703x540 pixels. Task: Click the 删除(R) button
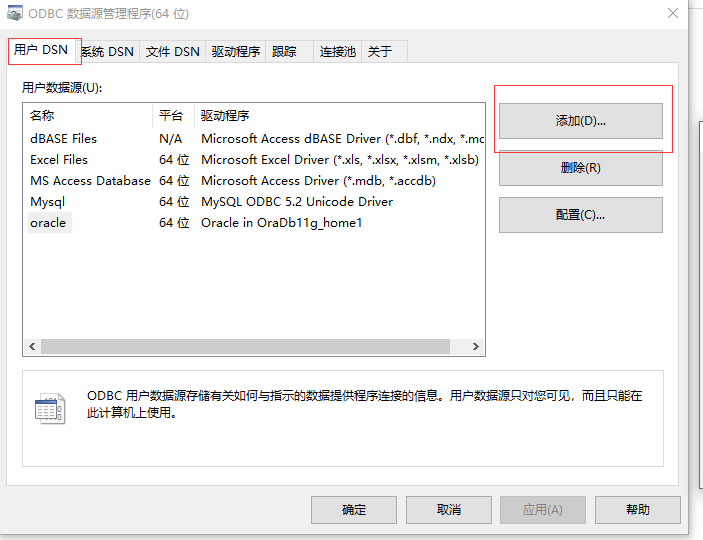point(581,168)
